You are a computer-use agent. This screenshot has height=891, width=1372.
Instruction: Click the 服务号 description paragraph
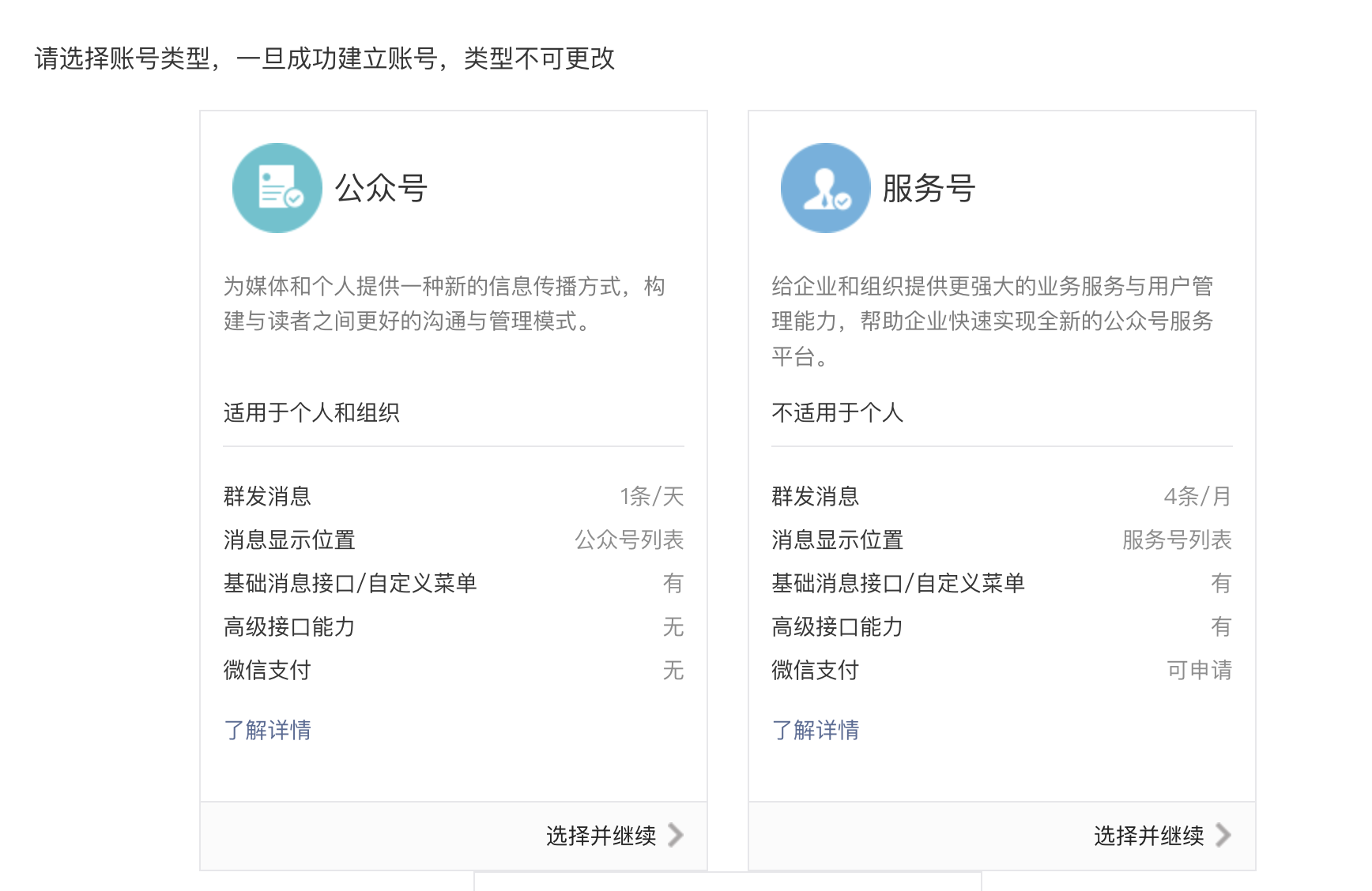point(993,321)
